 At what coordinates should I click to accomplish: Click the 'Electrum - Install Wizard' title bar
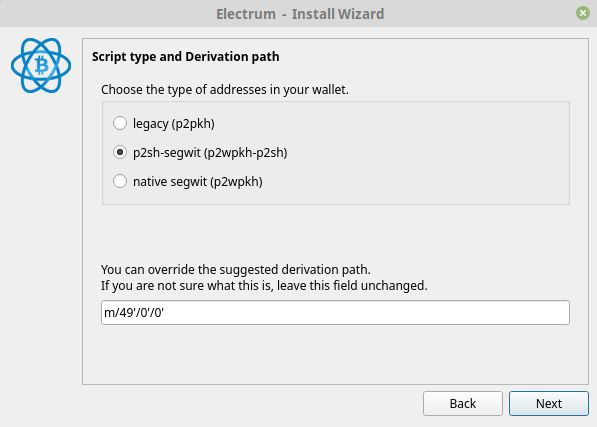tap(300, 14)
